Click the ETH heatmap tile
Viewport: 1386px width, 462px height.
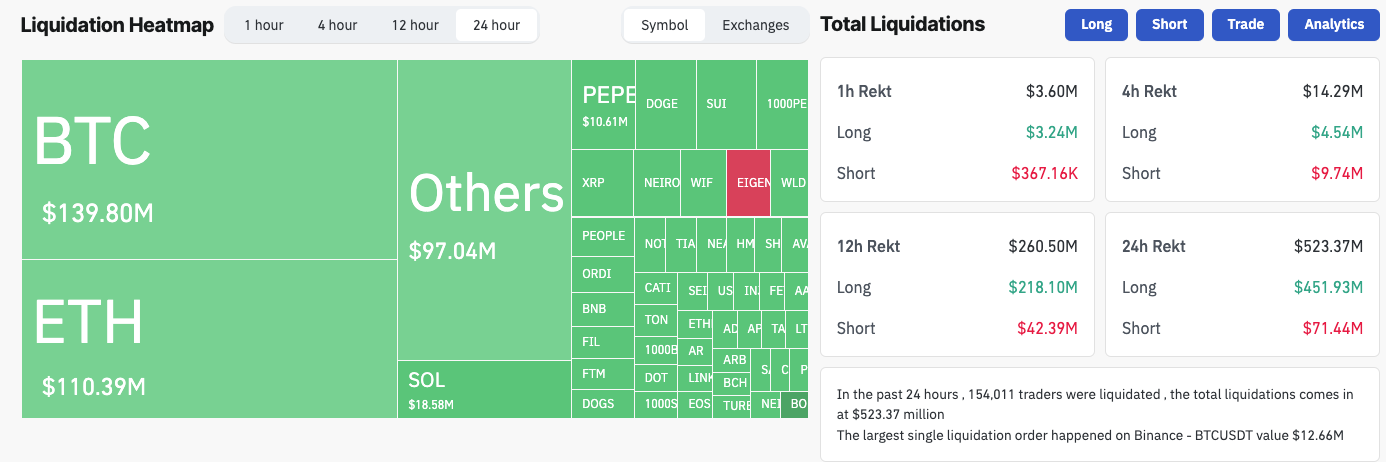click(x=209, y=338)
